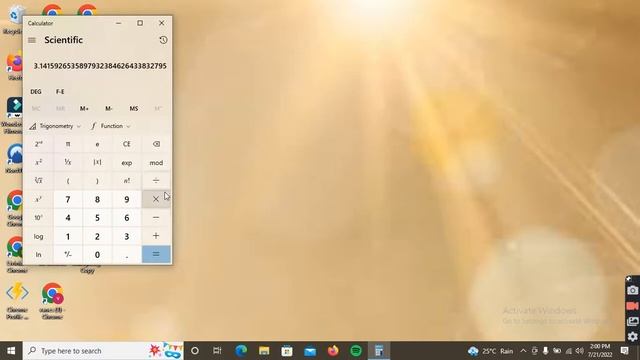Viewport: 640px width, 360px height.
Task: Click the mod key
Action: pyautogui.click(x=156, y=162)
